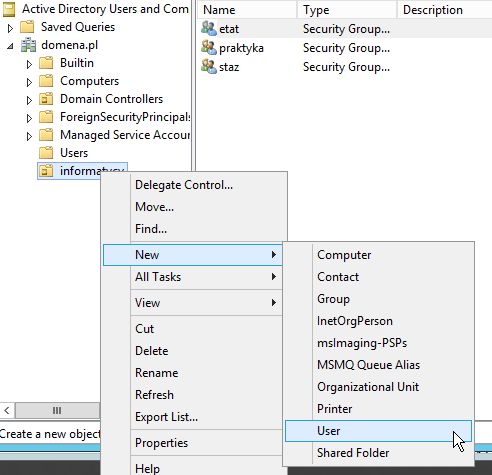Create a new User object

pyautogui.click(x=378, y=431)
